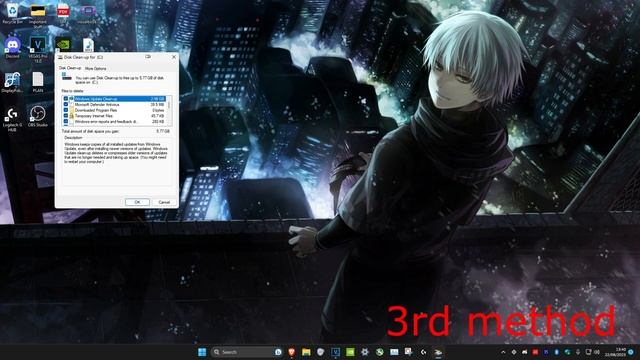Select the Temporary Internet Files row
Viewport: 640px width, 360px height.
[115, 116]
